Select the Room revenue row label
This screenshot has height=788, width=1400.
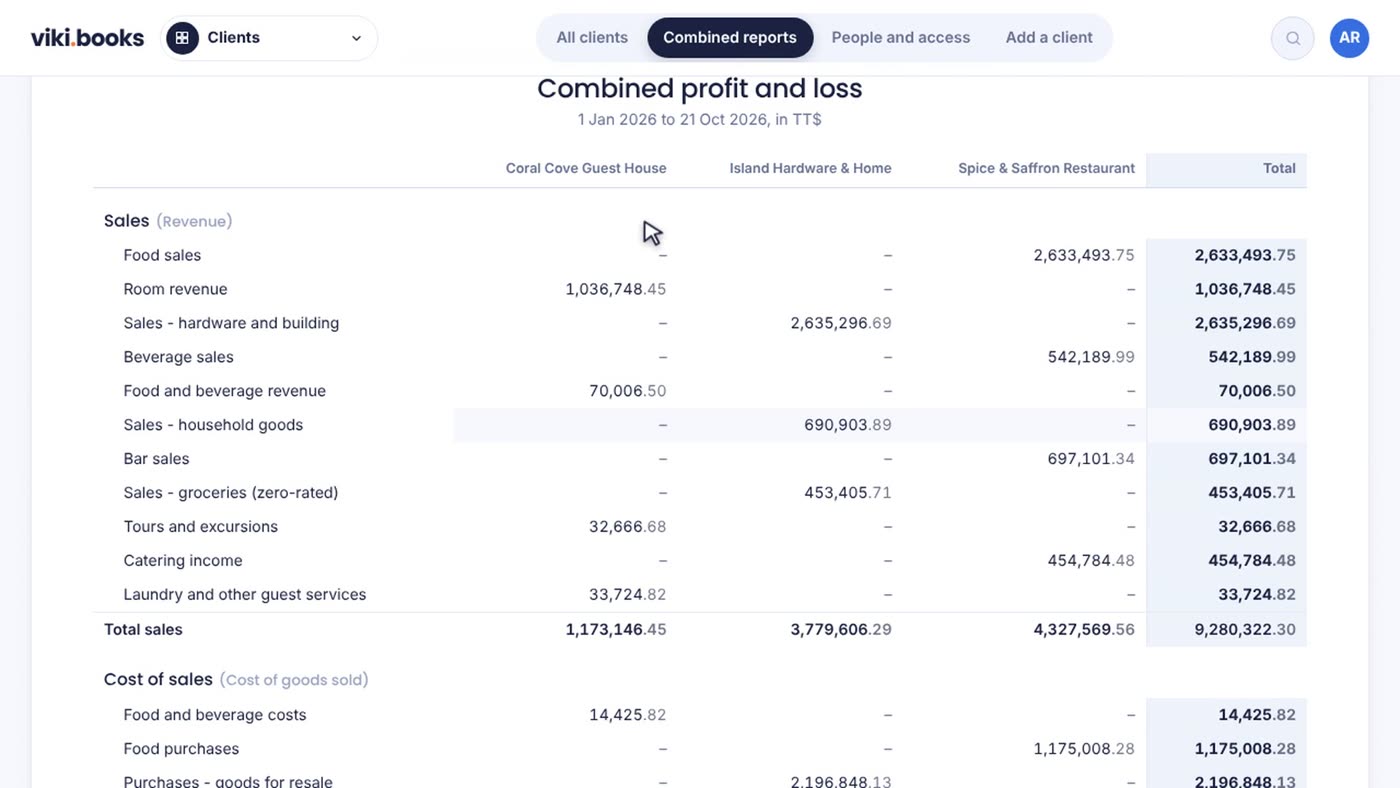pyautogui.click(x=175, y=289)
